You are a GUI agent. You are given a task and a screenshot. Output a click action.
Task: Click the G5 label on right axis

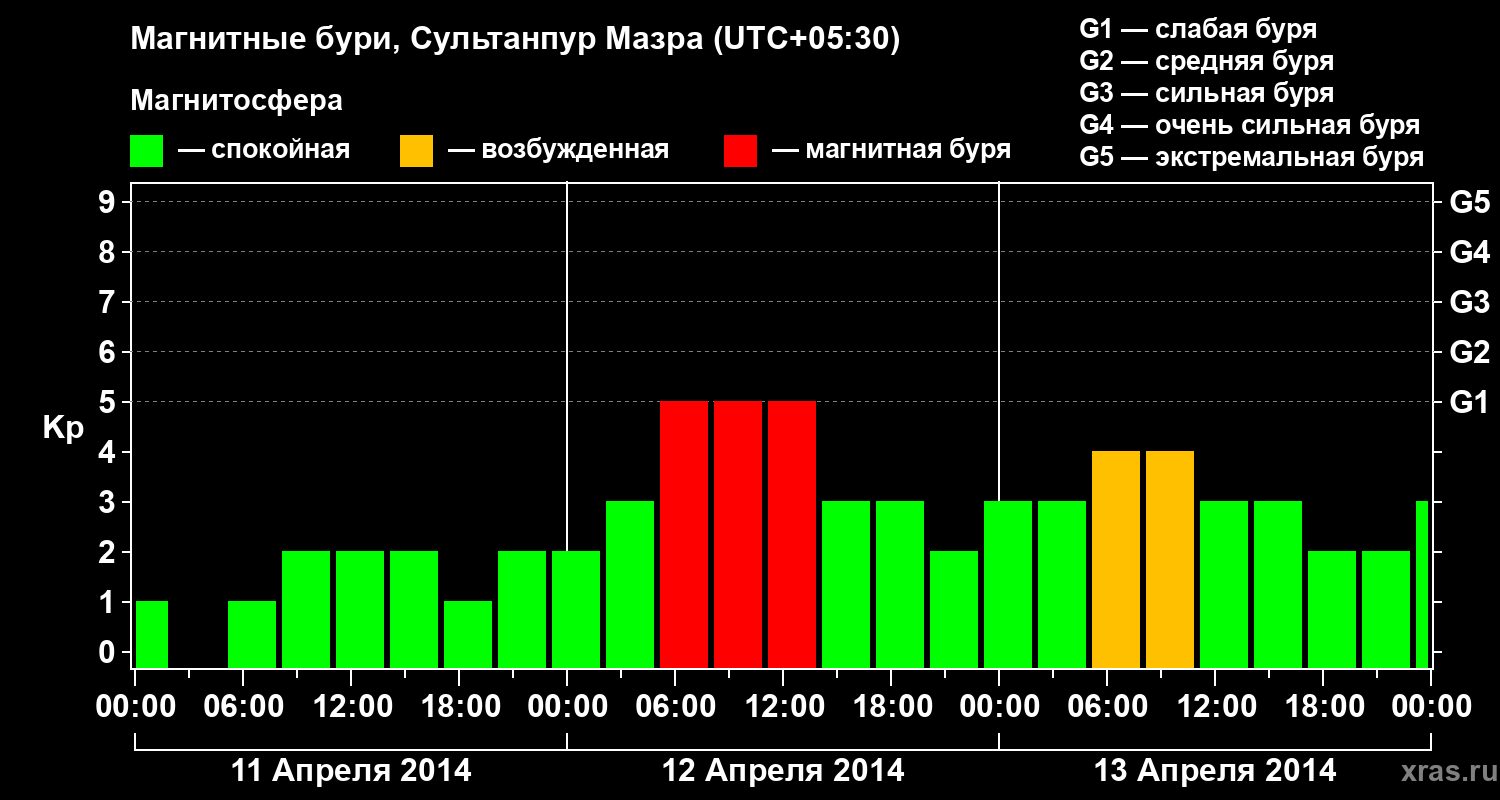[x=1469, y=202]
